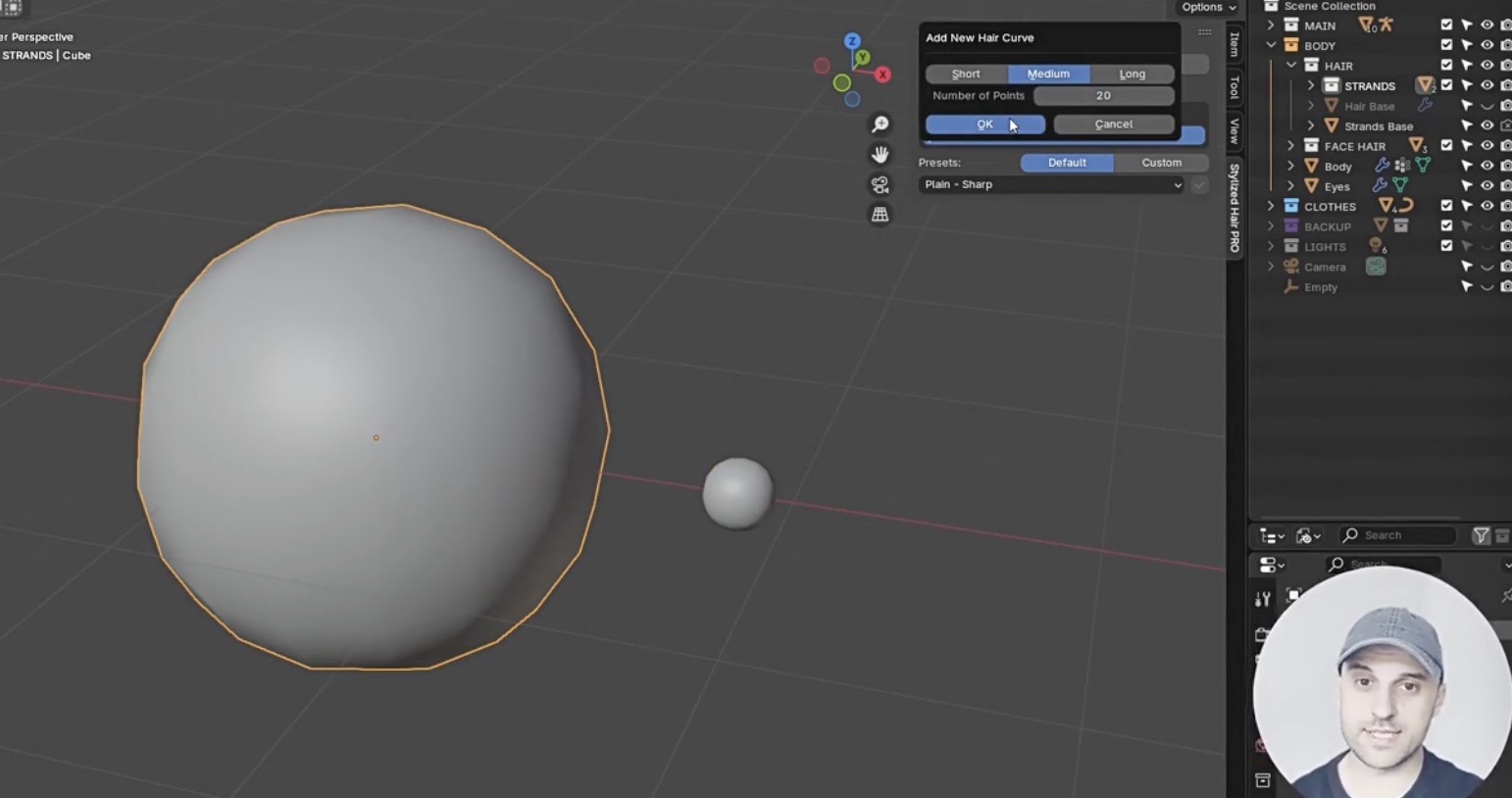Viewport: 1512px width, 798px height.
Task: Open the Stylized Hair PRO sidebar tab
Action: point(1235,208)
